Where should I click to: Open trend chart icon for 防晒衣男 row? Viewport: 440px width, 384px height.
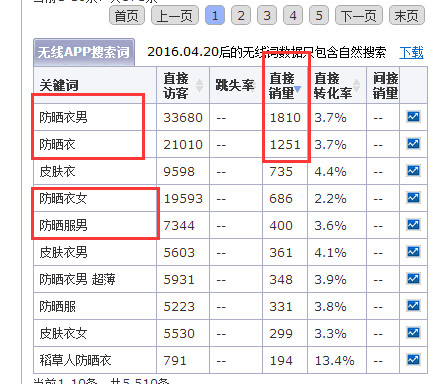[x=413, y=117]
